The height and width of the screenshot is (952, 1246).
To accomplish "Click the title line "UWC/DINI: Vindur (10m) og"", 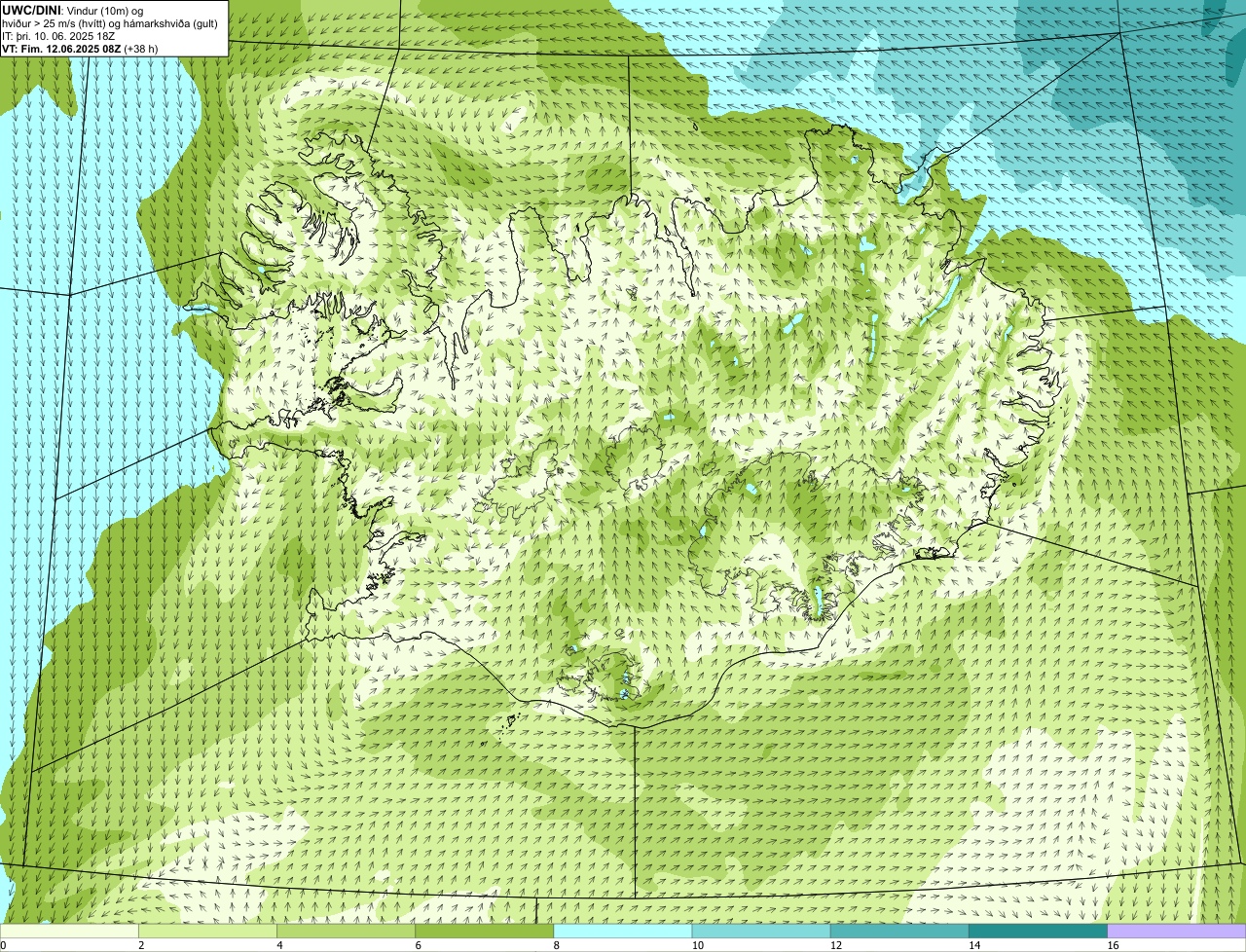I will (73, 10).
